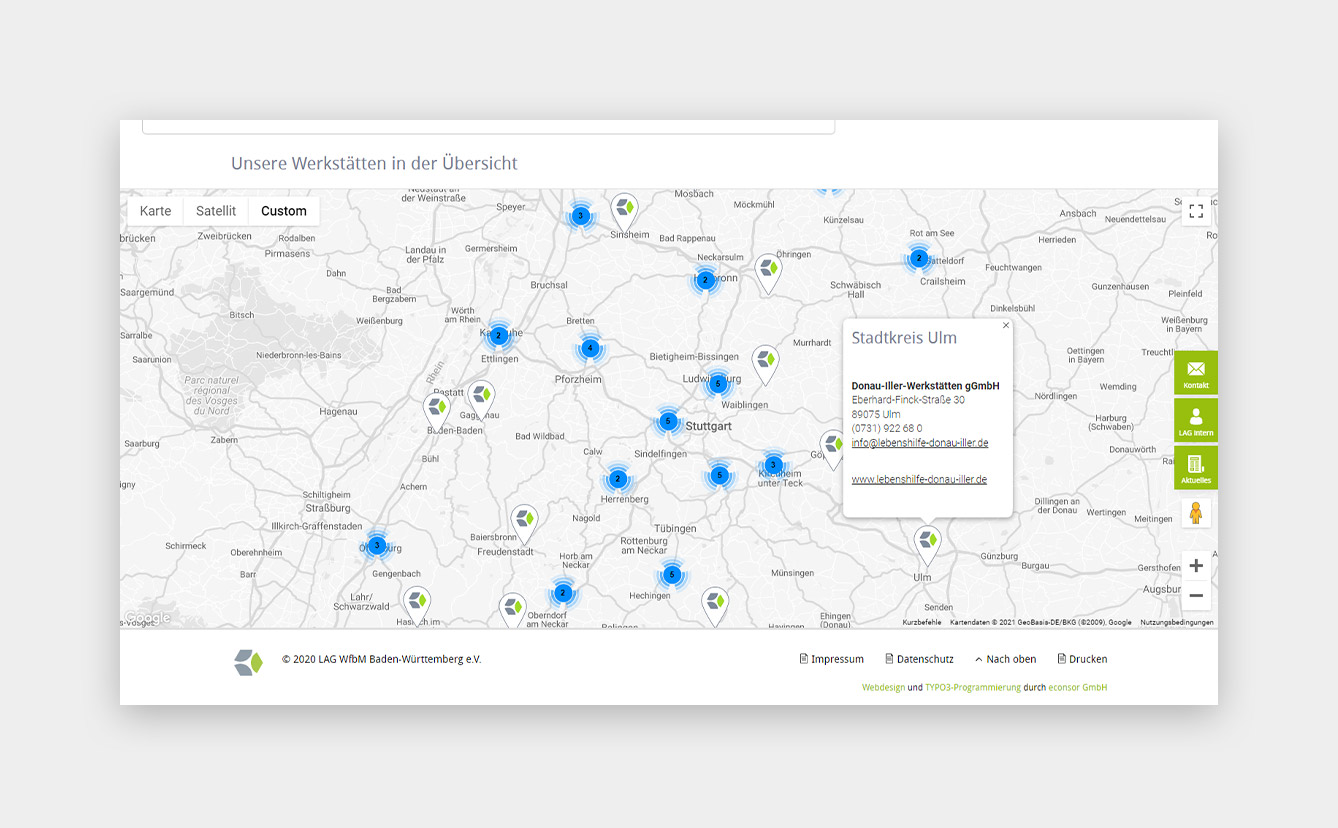Zoom out on the map

(1195, 596)
